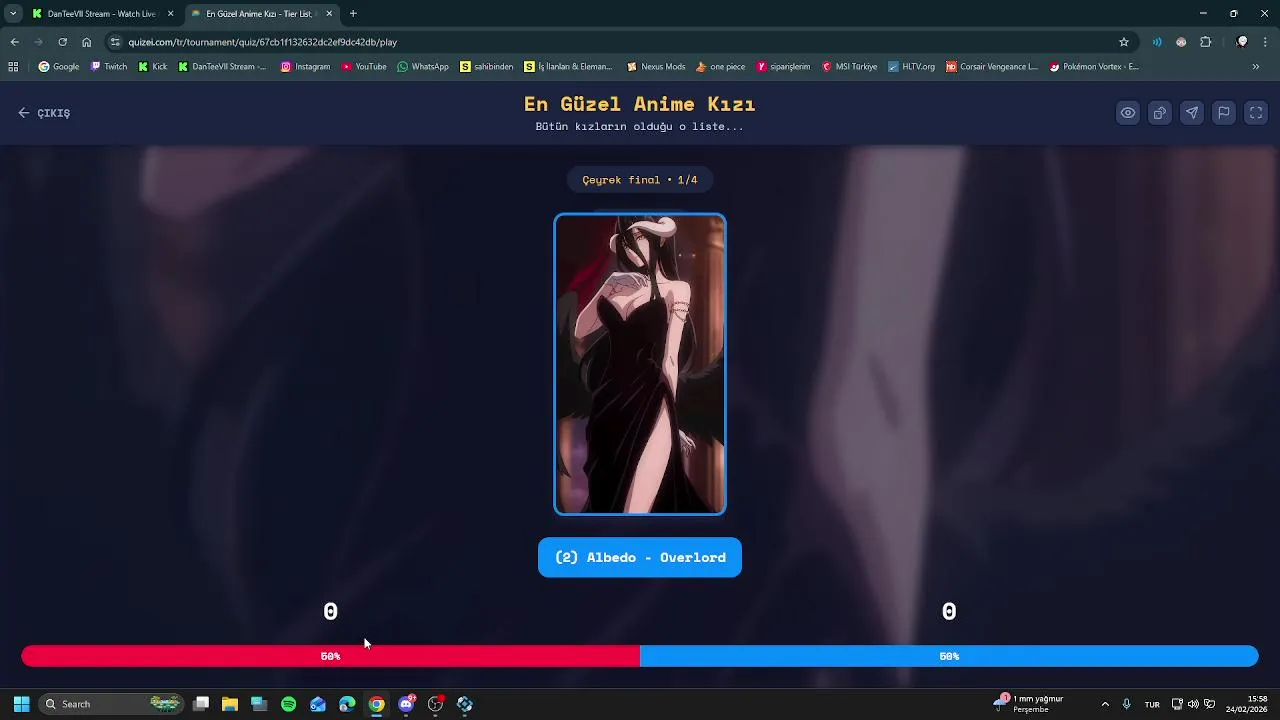Close the DanTeeVII Stream tab
The image size is (1280, 720).
pos(170,14)
